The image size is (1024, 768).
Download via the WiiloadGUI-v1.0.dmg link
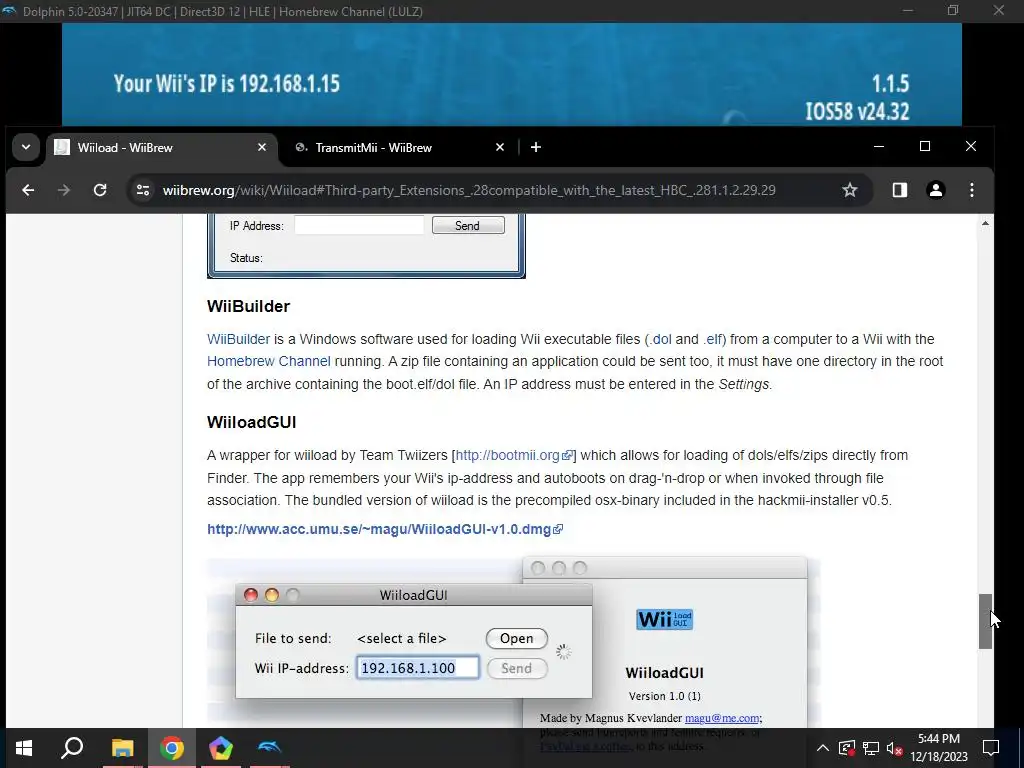tap(385, 529)
